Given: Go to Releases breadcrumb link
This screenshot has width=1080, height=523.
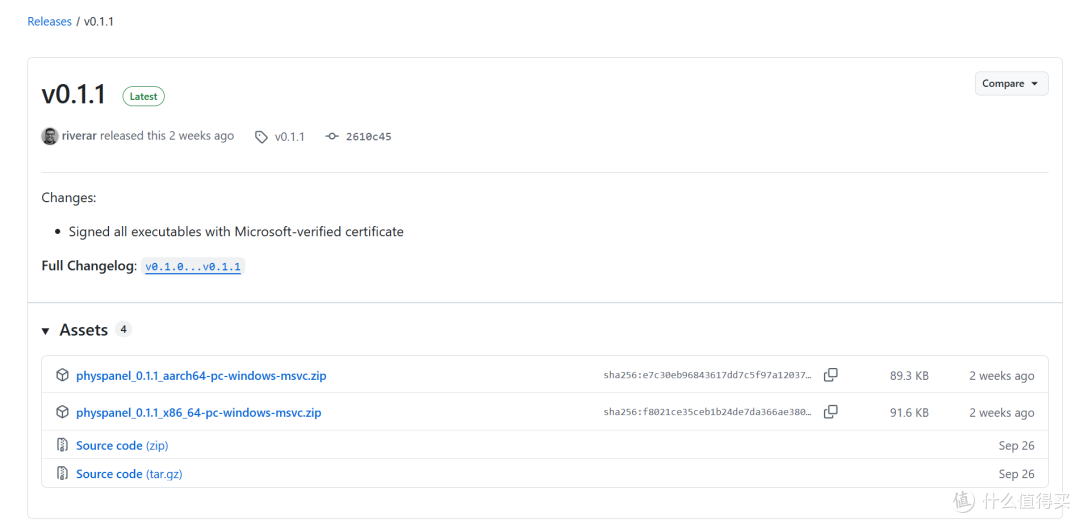Looking at the screenshot, I should coord(50,21).
